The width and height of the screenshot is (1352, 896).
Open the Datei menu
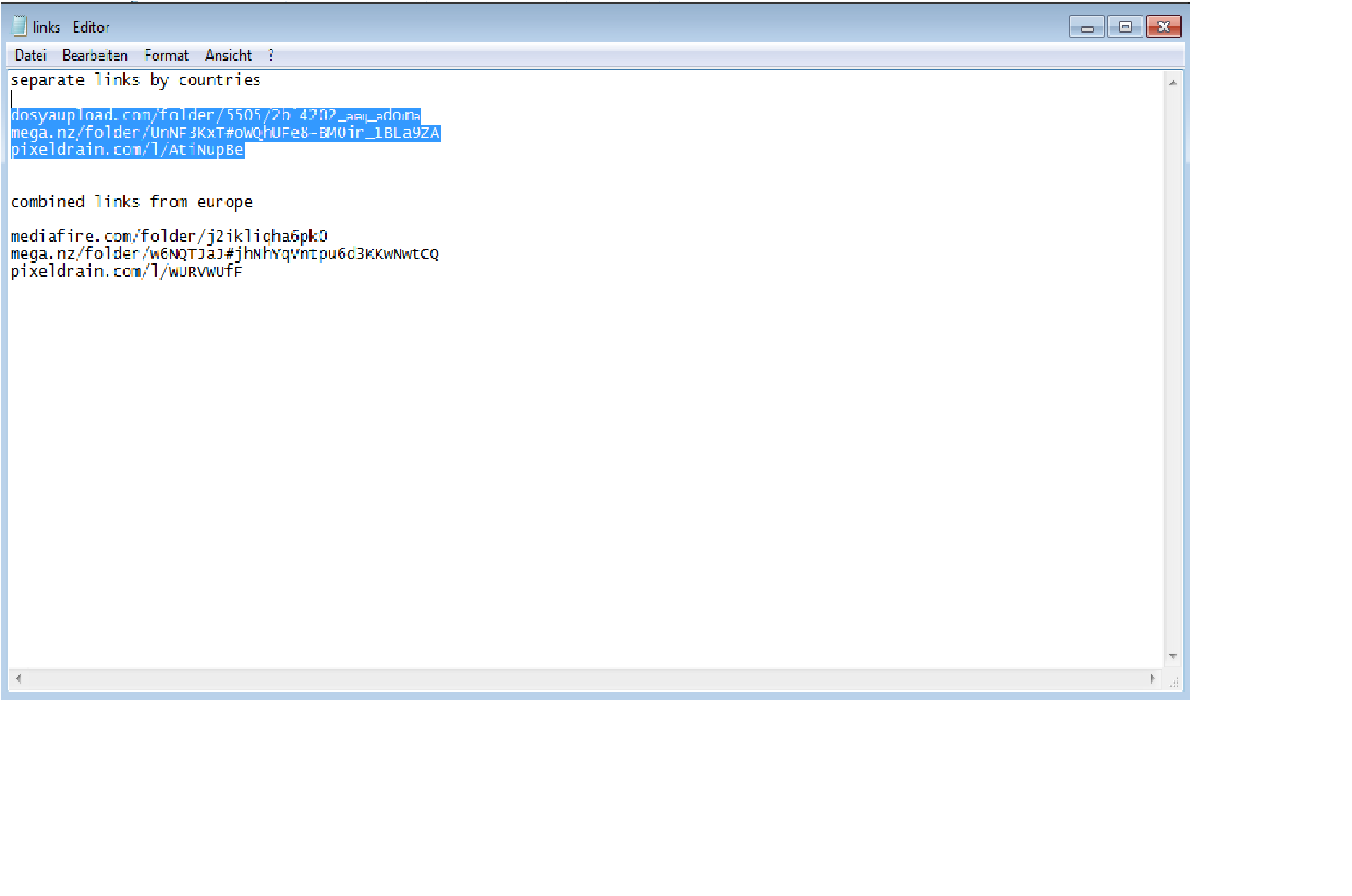click(x=30, y=55)
